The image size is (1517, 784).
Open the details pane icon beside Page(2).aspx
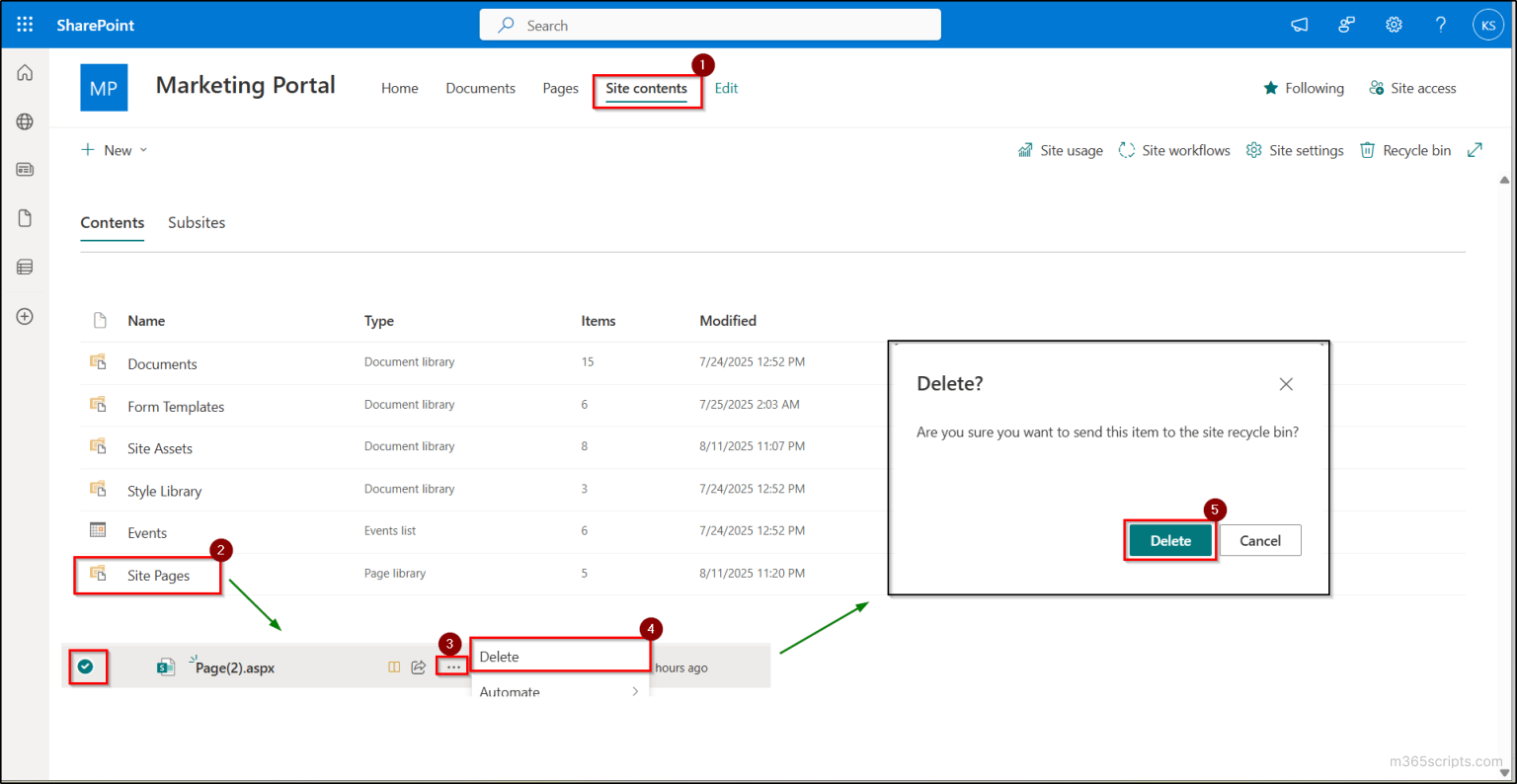tap(394, 666)
